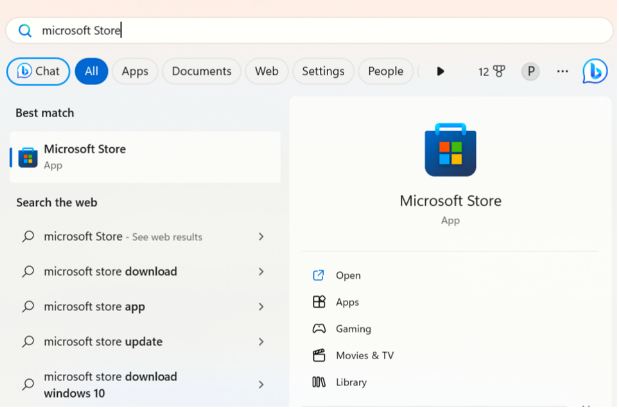Open web result 'microsoft Store - See web results'
The height and width of the screenshot is (409, 619).
[x=145, y=236]
